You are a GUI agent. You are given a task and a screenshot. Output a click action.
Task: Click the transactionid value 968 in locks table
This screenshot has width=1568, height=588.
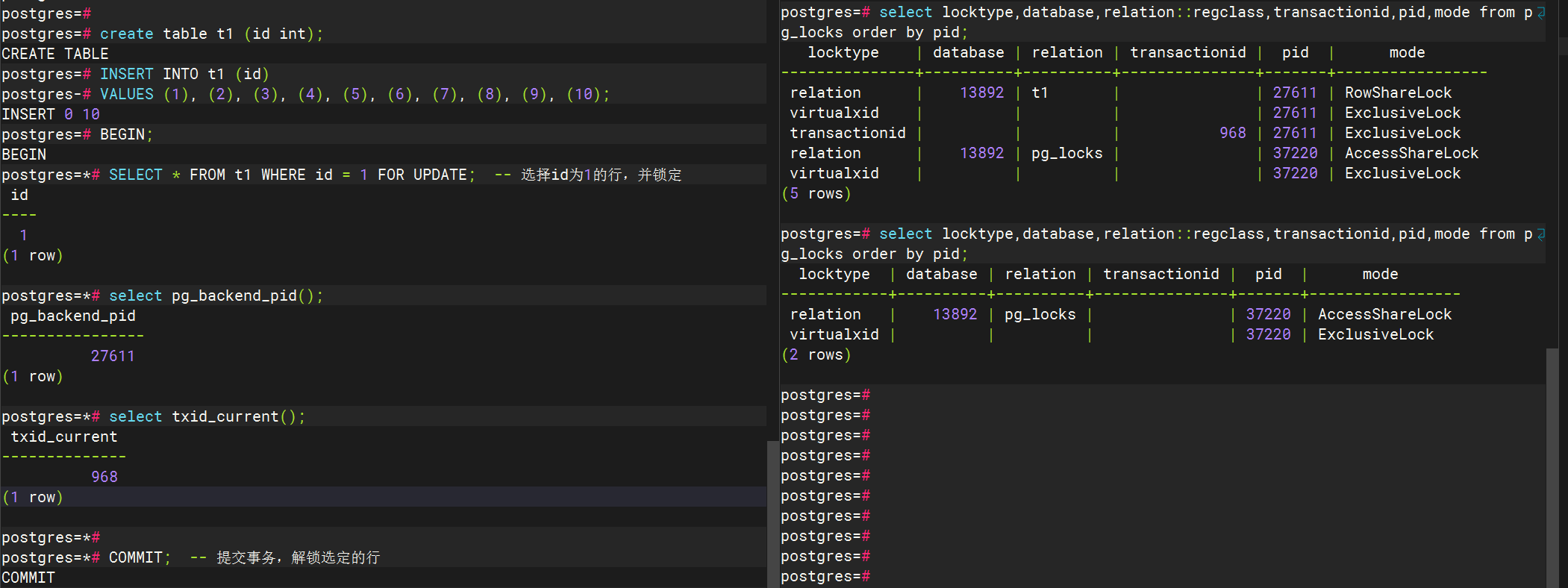[1232, 134]
